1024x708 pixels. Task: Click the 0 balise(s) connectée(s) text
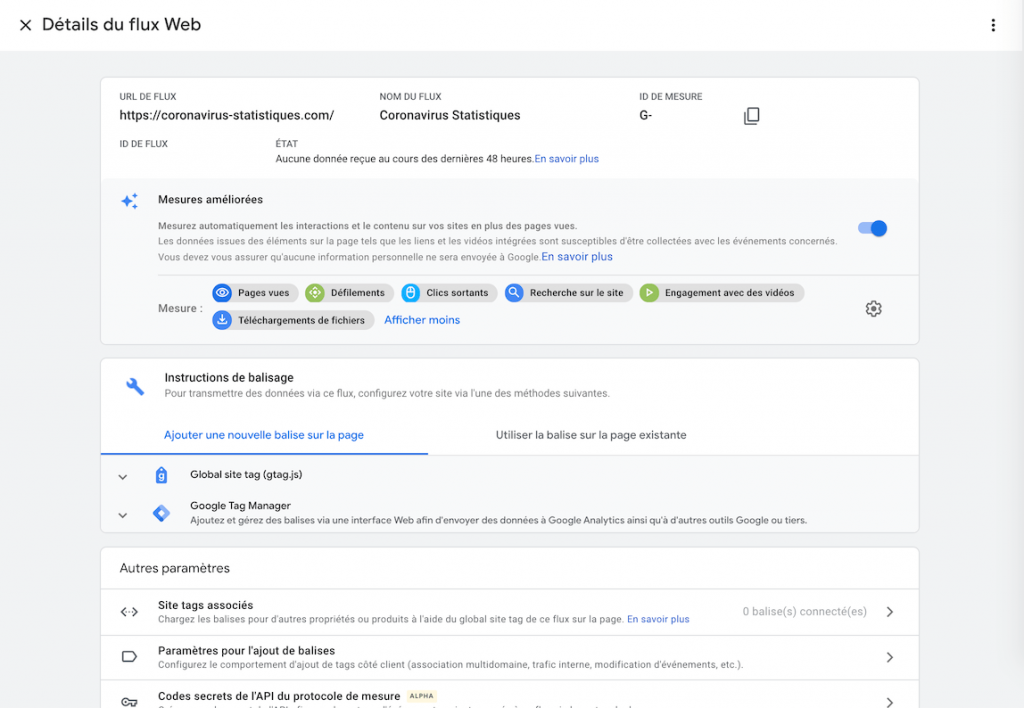(x=805, y=611)
